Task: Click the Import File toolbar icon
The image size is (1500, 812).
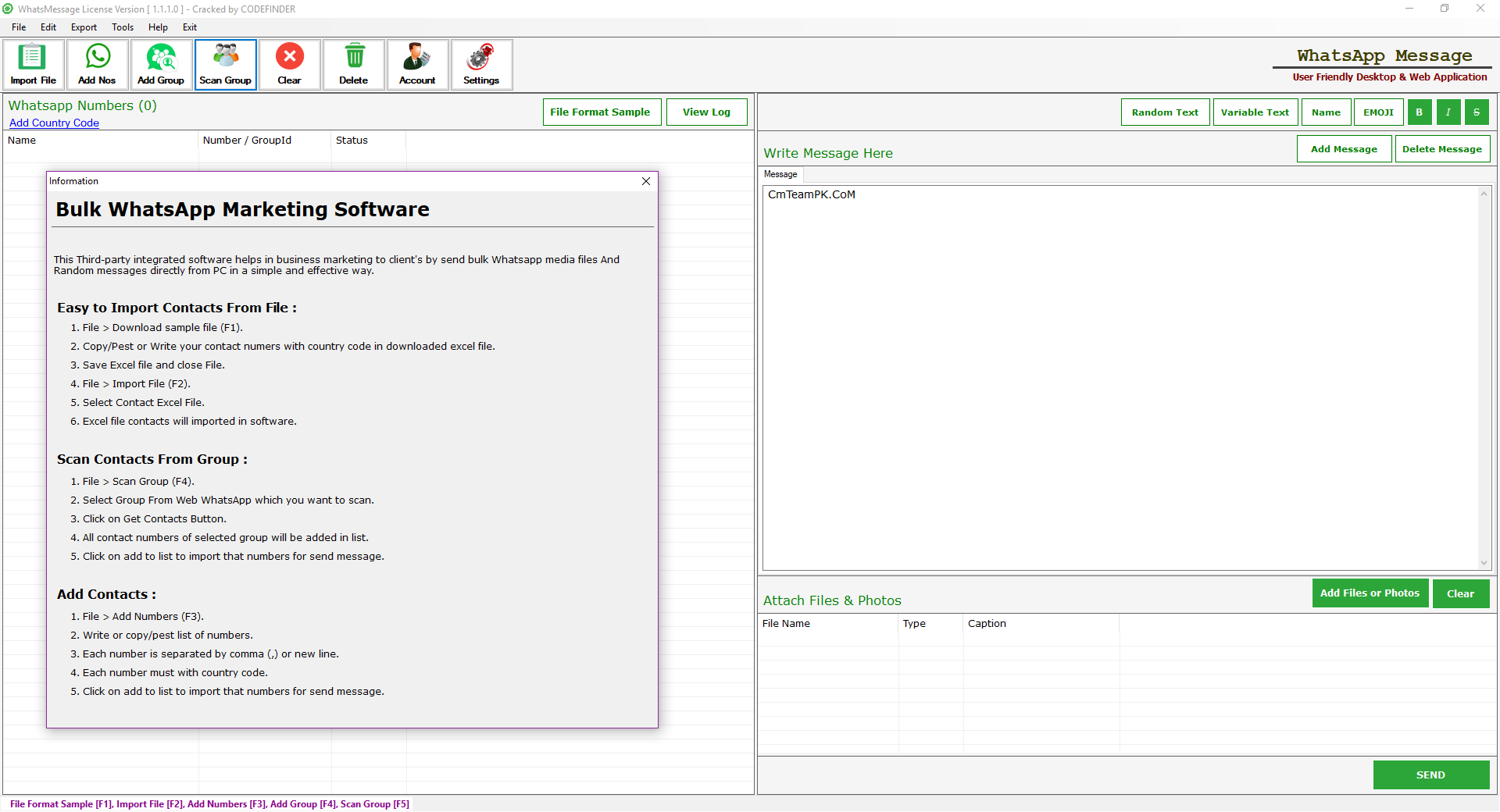Action: tap(33, 65)
